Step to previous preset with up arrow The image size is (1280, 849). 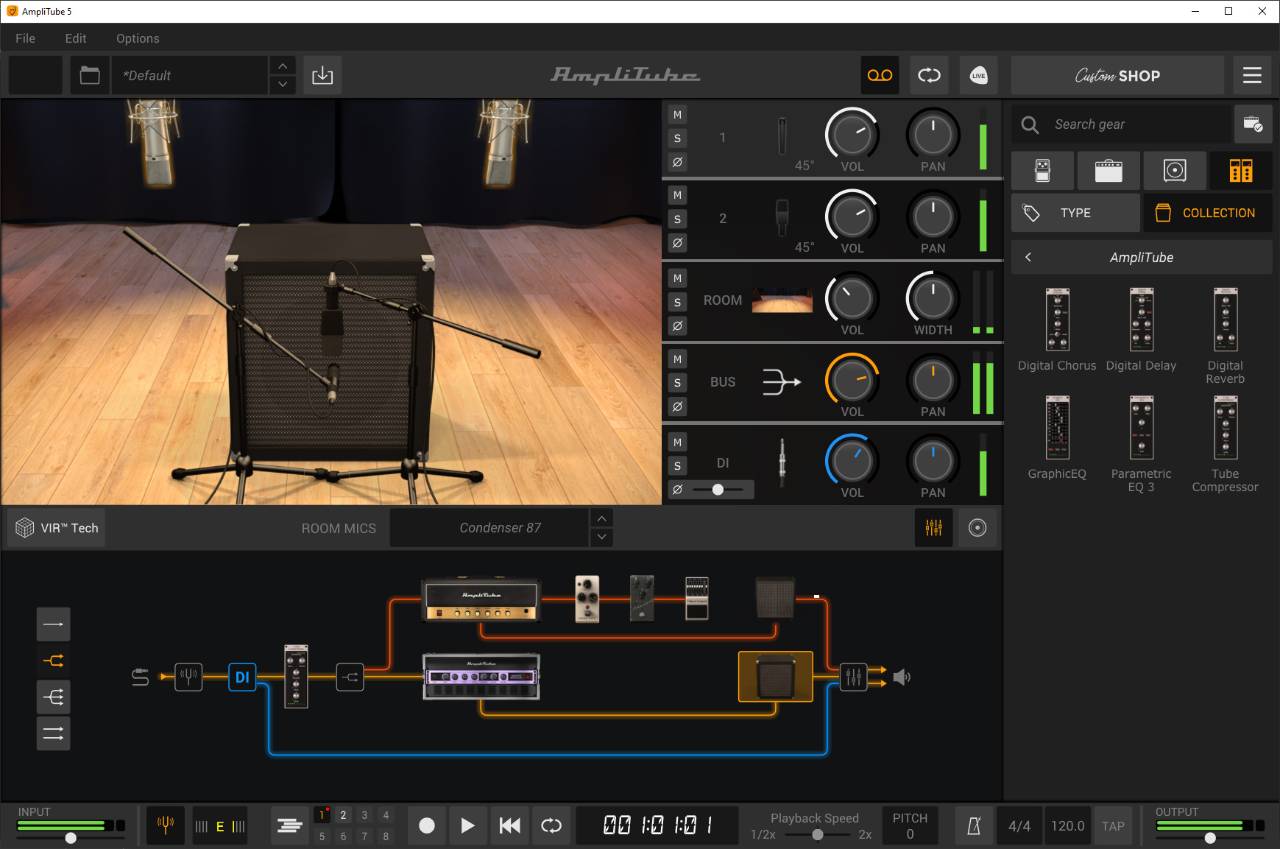click(x=282, y=65)
